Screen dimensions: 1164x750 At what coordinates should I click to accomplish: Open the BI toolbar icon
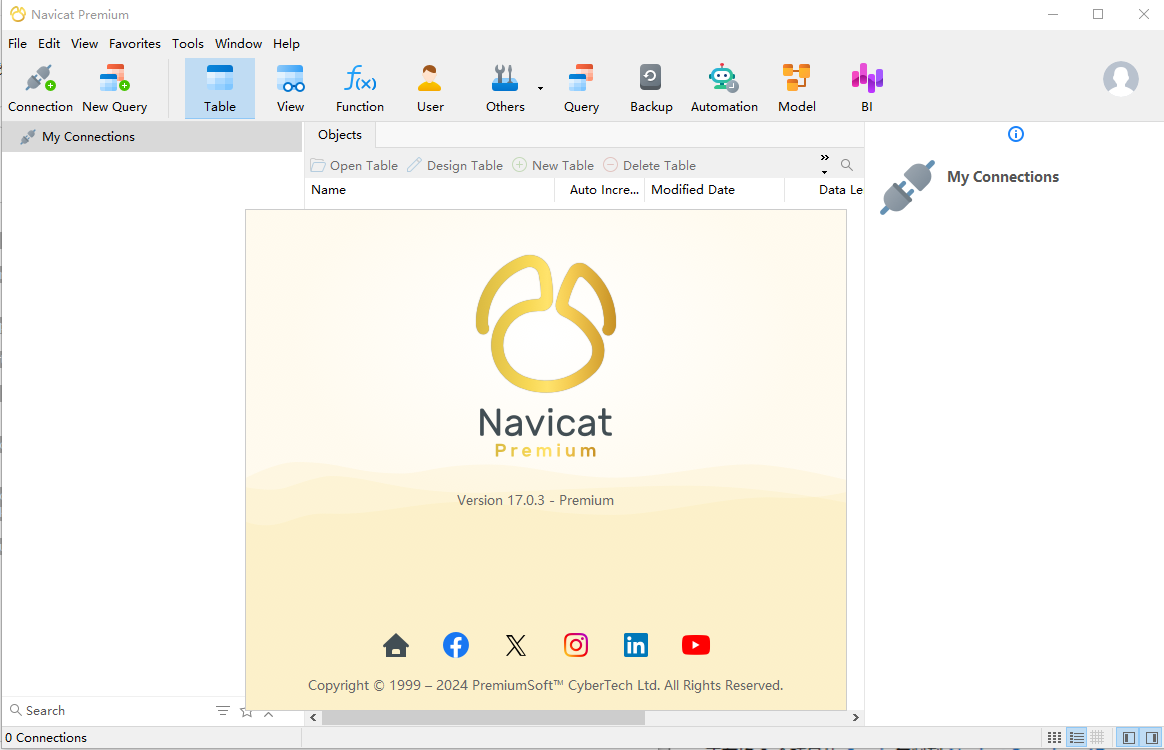[x=867, y=88]
